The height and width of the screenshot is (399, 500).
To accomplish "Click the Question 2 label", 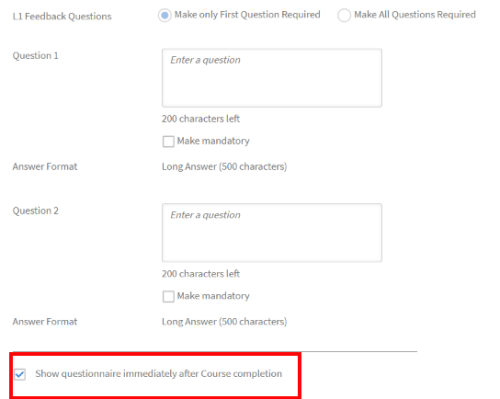I will (x=35, y=211).
